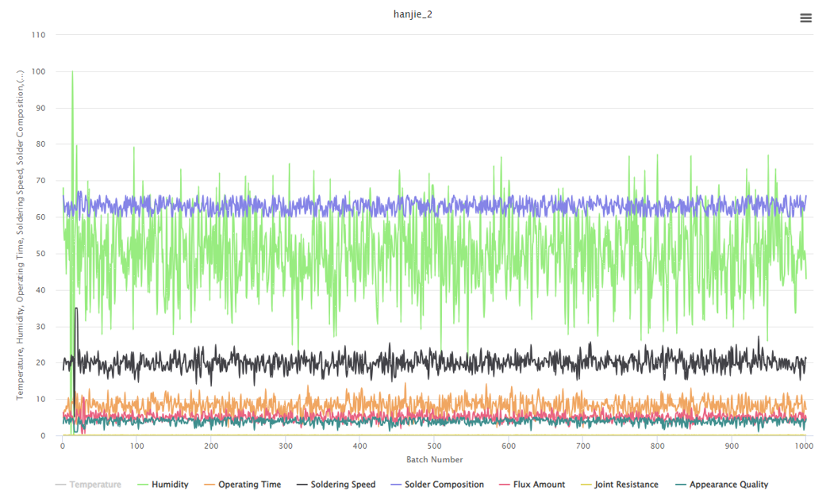Viewport: 830px width, 502px height.
Task: Click the x-axis tick label 1000
Action: [803, 447]
